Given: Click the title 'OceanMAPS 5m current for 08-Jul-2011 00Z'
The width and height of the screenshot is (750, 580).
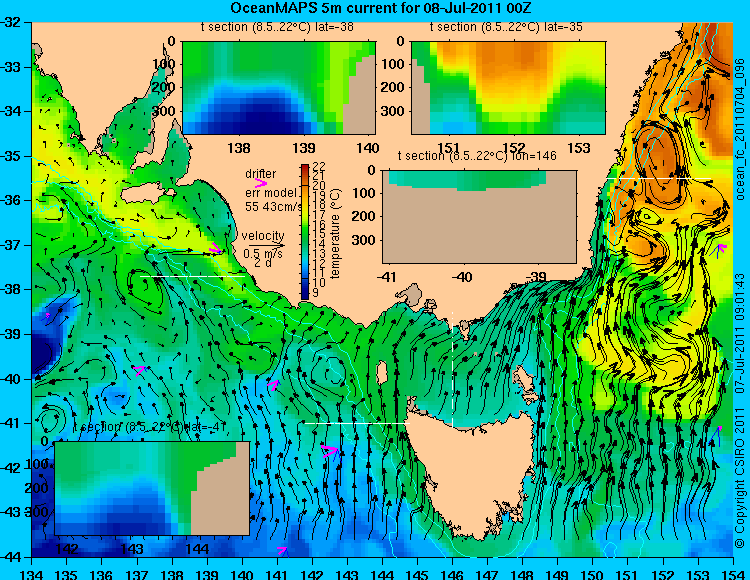Looking at the screenshot, I should click(381, 8).
